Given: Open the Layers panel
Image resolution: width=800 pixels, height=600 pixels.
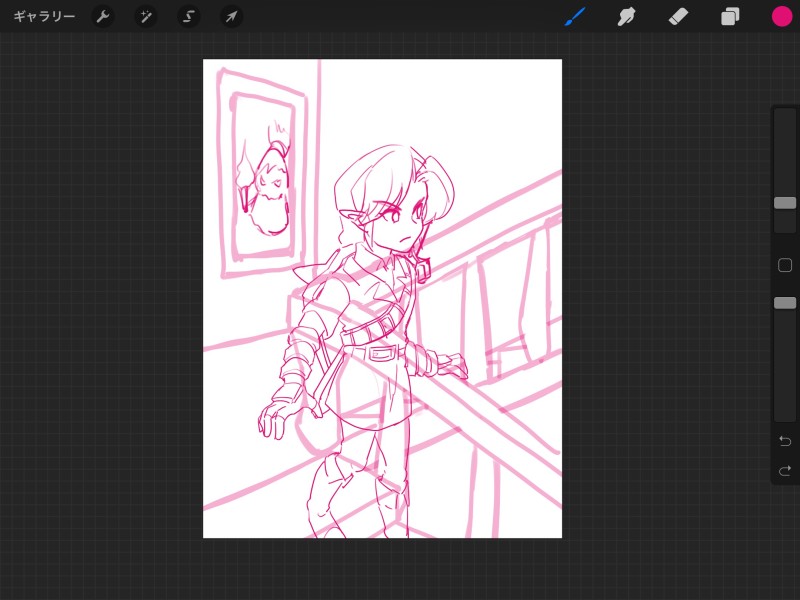Looking at the screenshot, I should 730,16.
